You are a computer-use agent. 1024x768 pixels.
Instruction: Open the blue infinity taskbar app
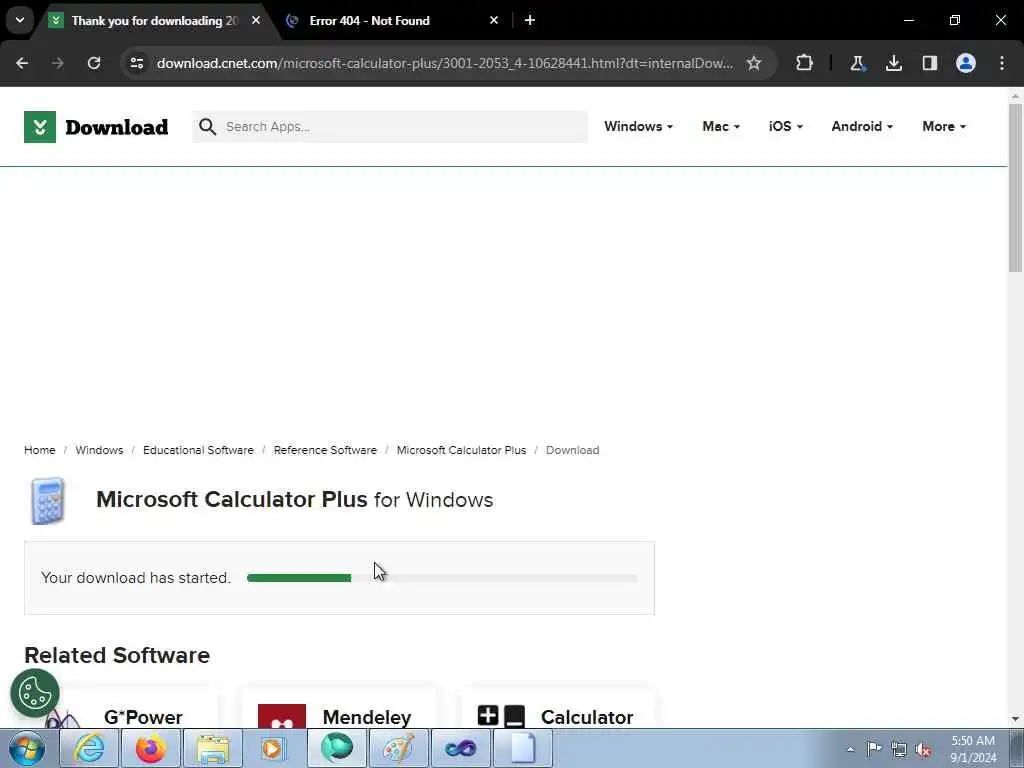pos(460,748)
